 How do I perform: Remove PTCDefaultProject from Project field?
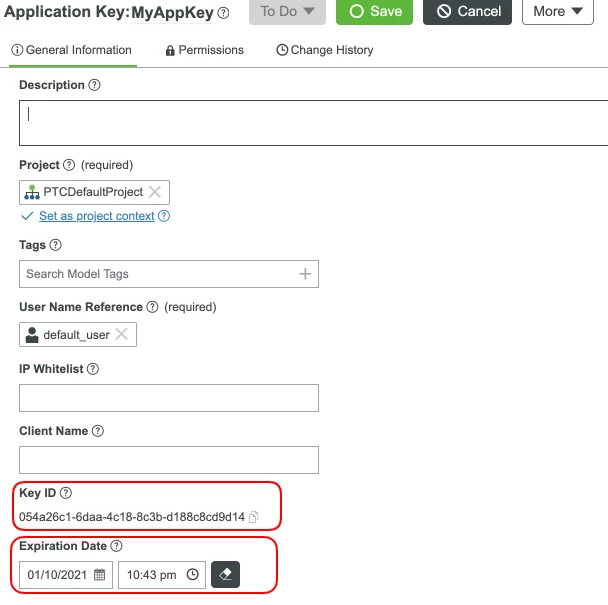[x=155, y=192]
